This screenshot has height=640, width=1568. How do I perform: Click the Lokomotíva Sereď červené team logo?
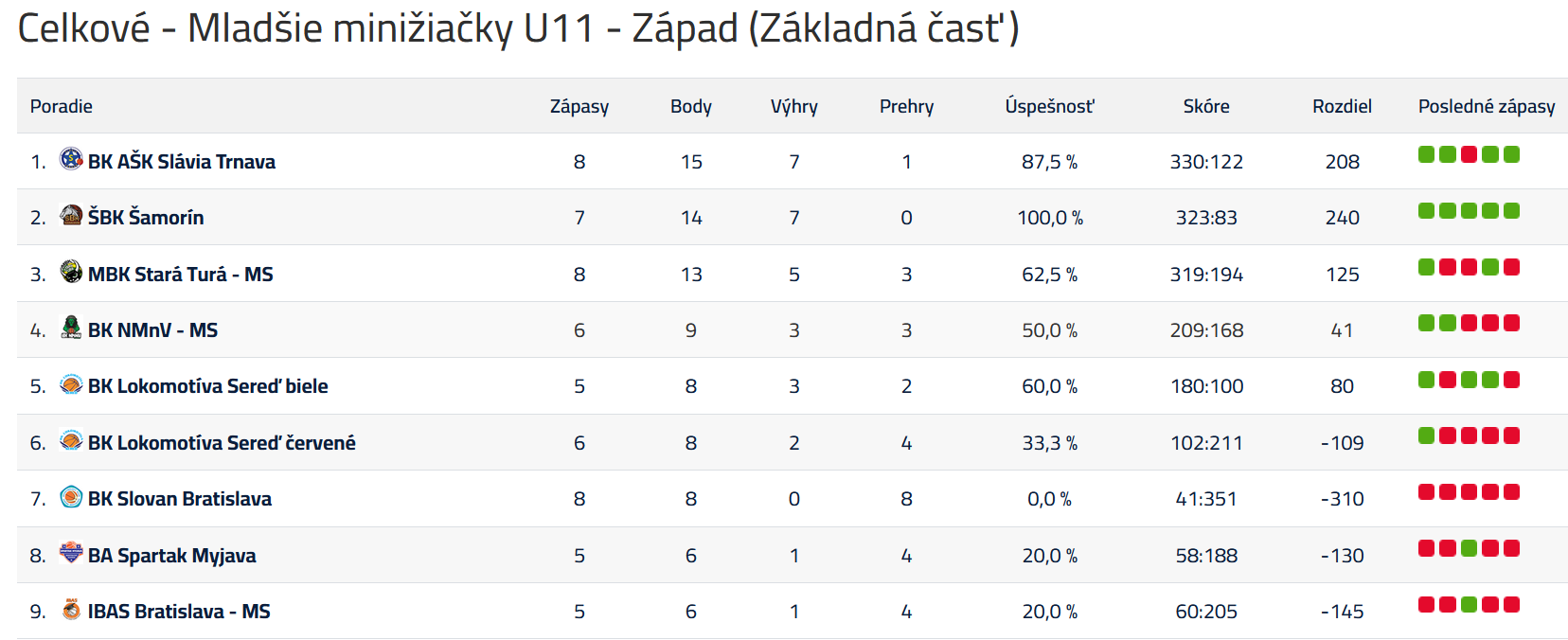pyautogui.click(x=71, y=439)
